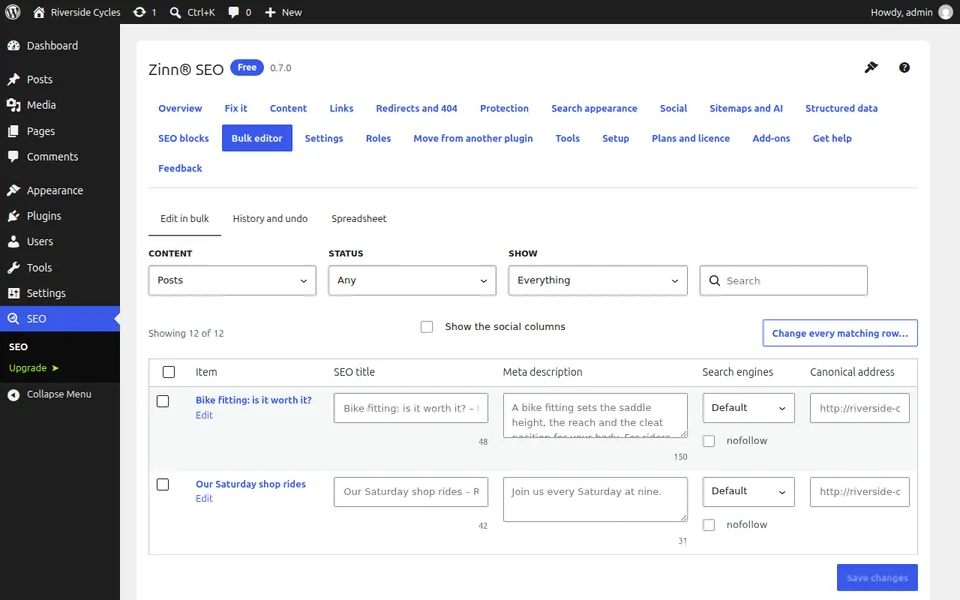
Task: Click the plus New icon
Action: [270, 12]
